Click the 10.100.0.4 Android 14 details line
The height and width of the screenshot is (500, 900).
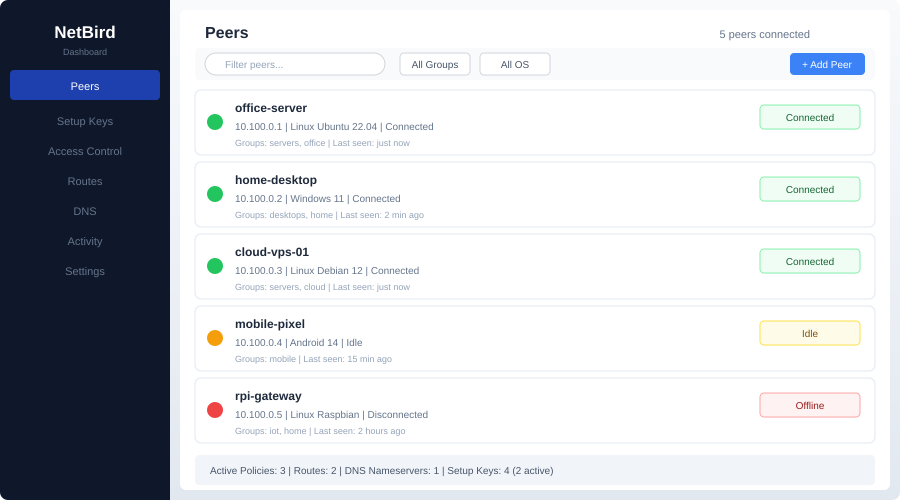tap(298, 343)
